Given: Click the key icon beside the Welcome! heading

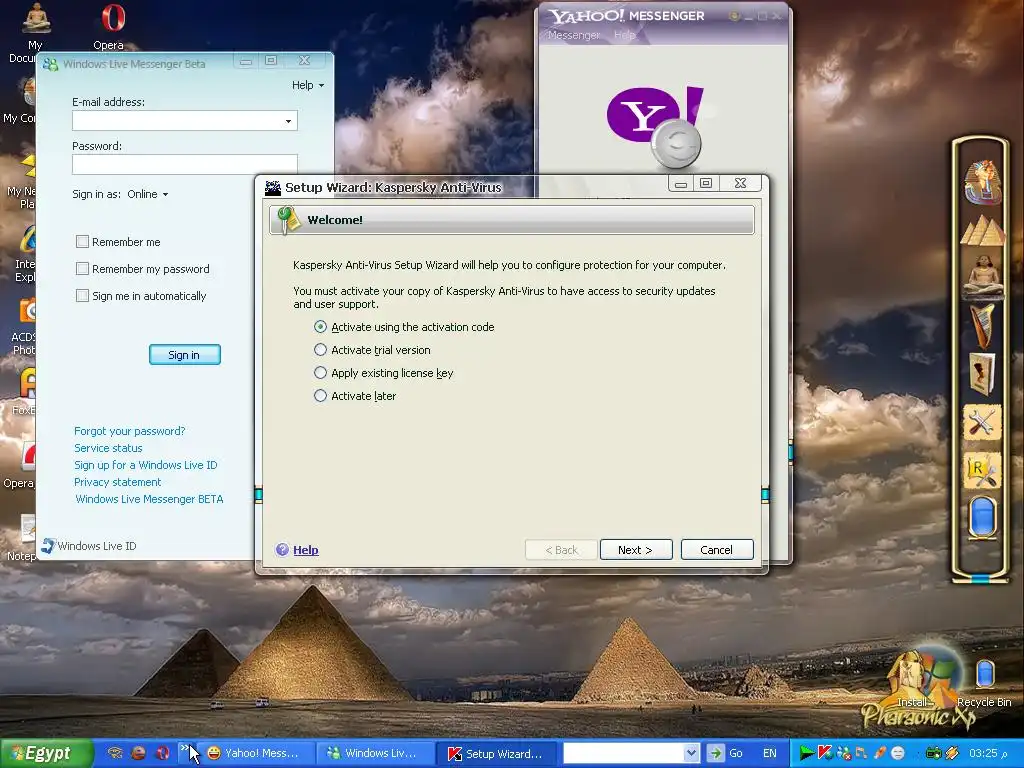Looking at the screenshot, I should coord(287,219).
